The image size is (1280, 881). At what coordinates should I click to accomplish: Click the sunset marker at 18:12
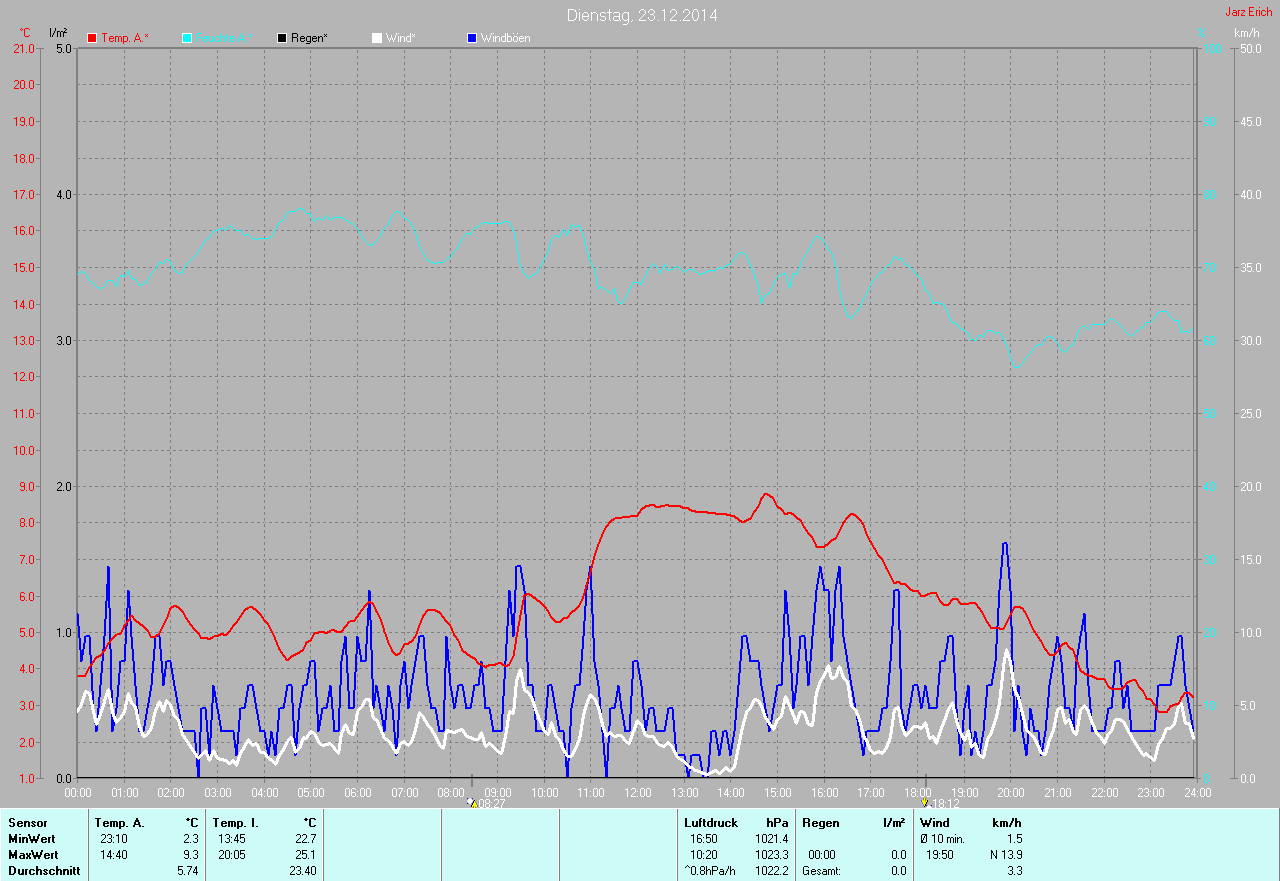[x=925, y=802]
